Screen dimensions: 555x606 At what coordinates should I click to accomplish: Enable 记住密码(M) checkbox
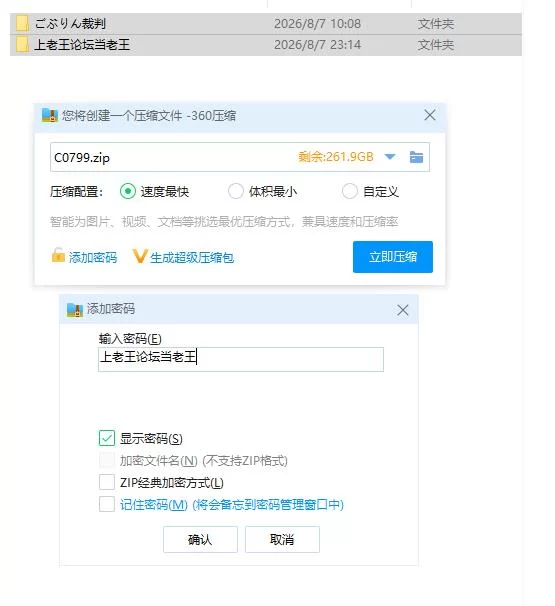pyautogui.click(x=107, y=504)
